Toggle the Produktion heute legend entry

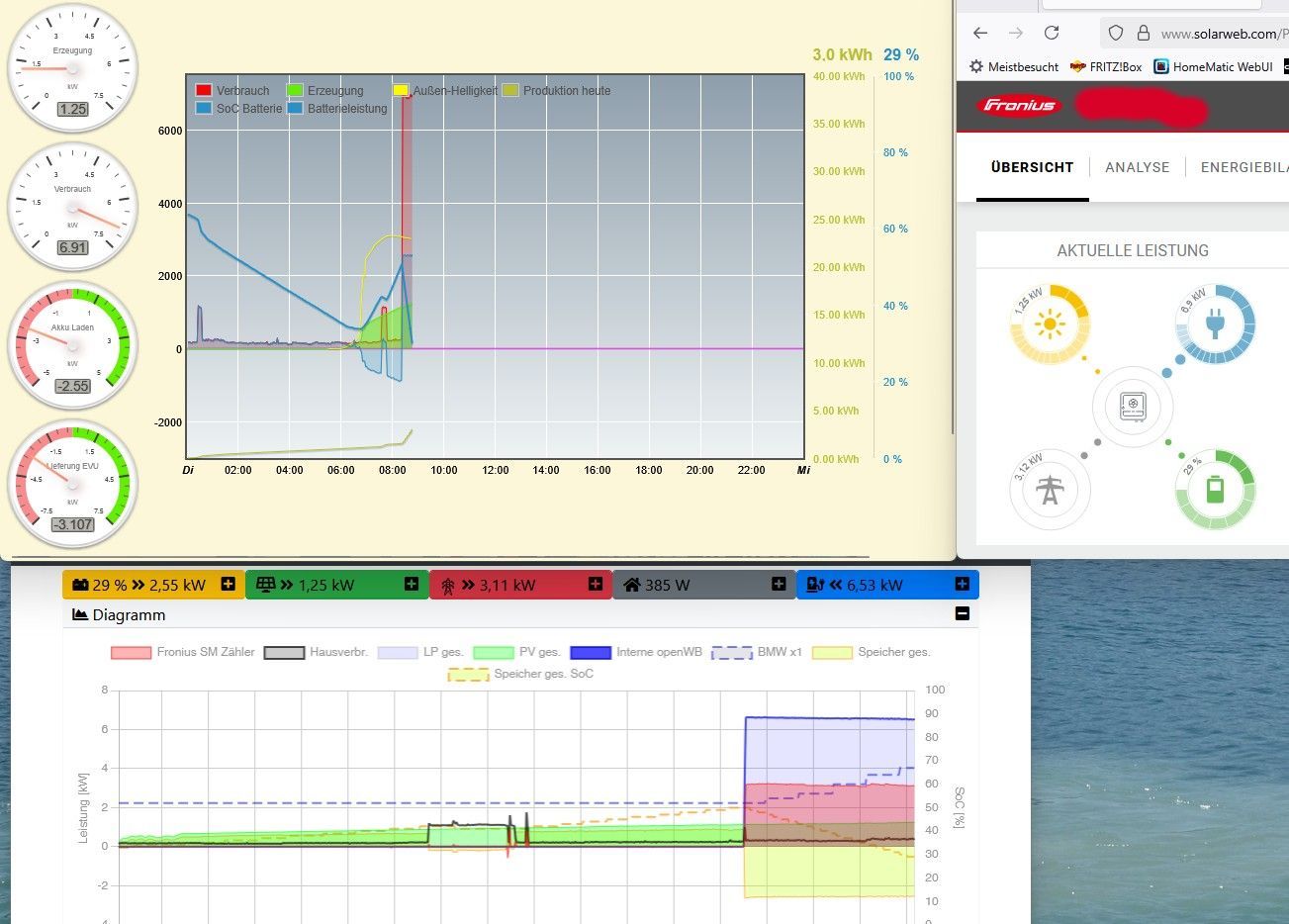(x=557, y=90)
